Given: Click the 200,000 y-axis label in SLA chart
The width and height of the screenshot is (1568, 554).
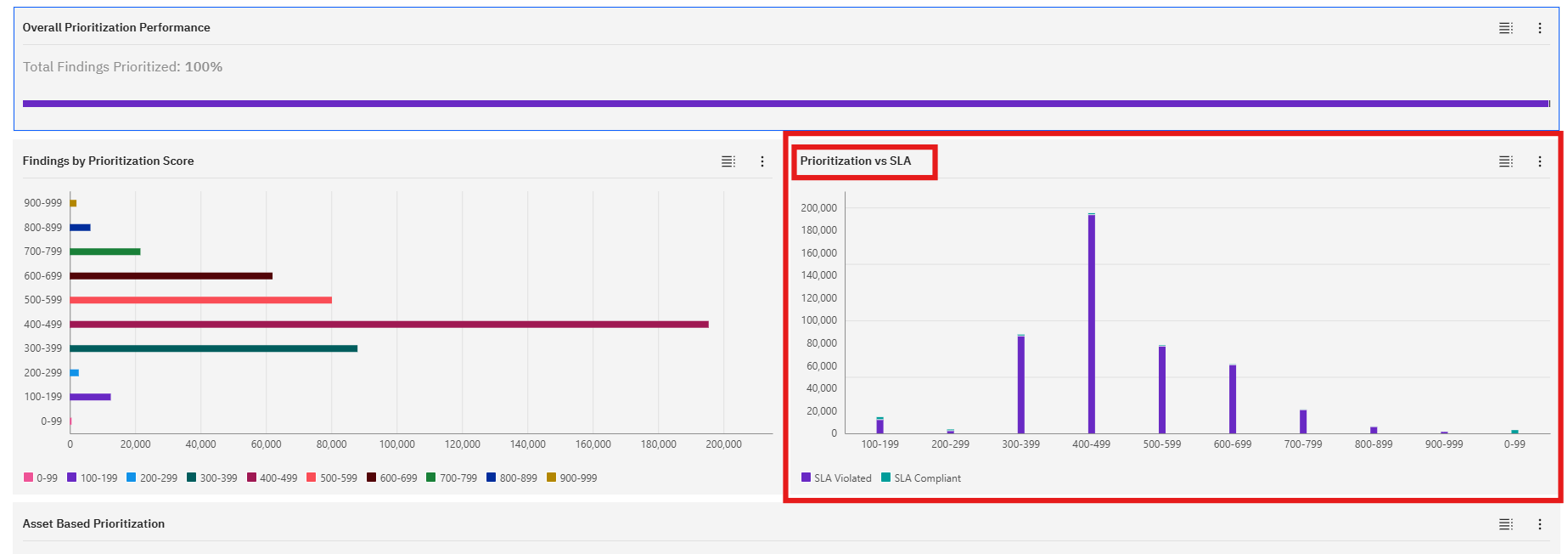Looking at the screenshot, I should point(818,208).
